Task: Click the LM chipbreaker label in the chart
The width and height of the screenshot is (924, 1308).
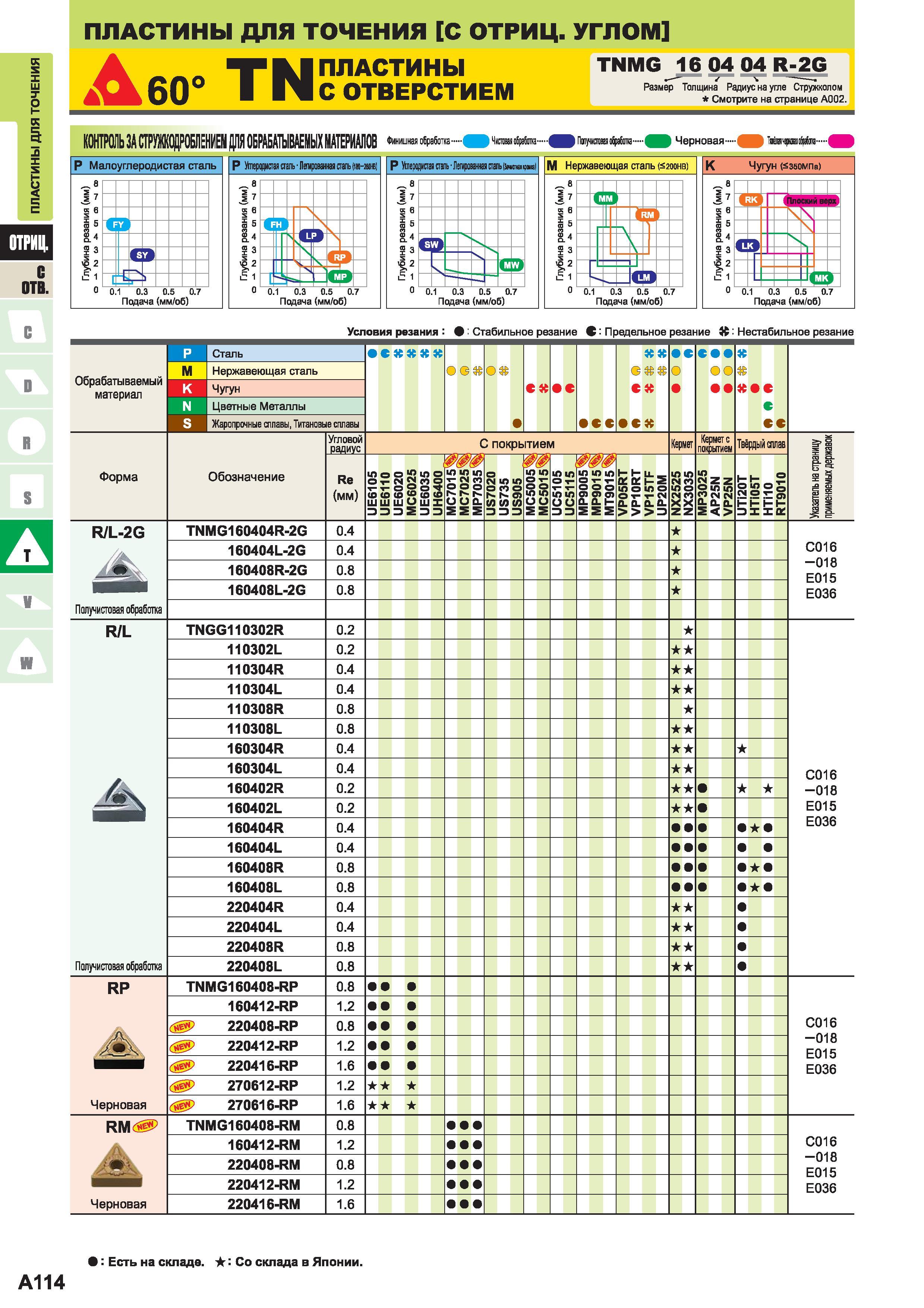Action: click(644, 277)
